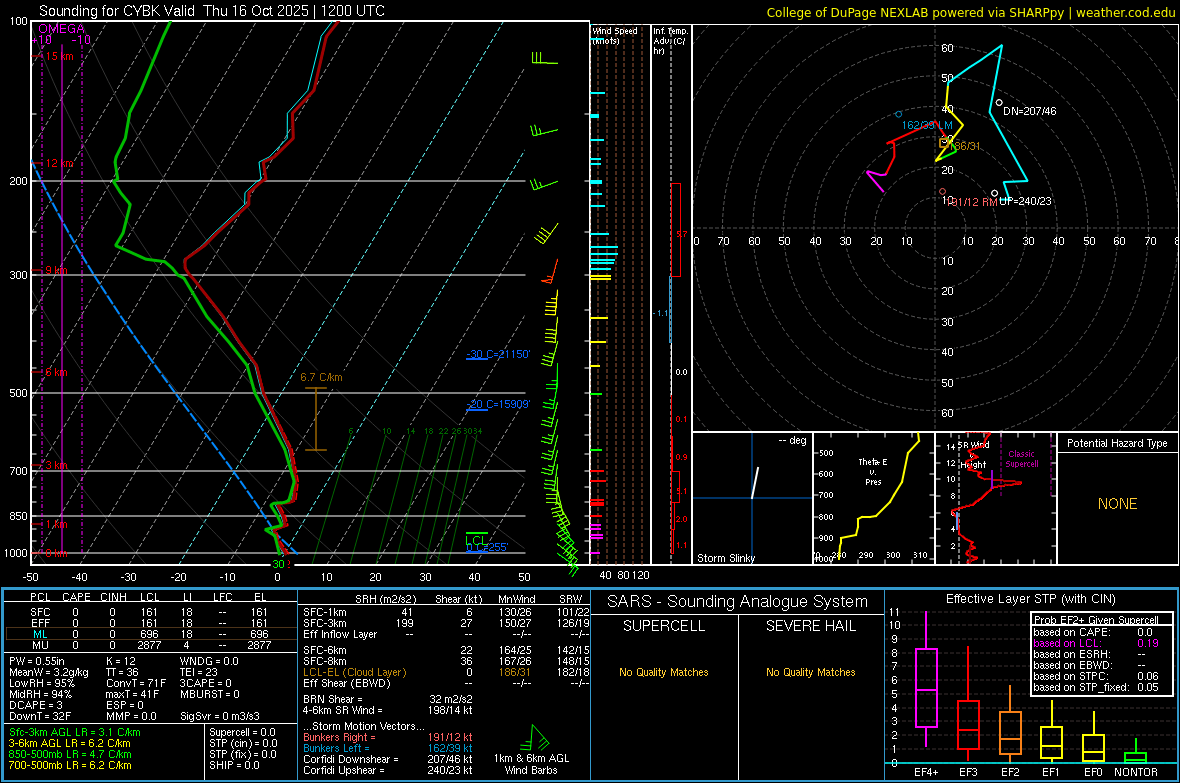Select the CINH column header
Viewport: 1180px width, 783px height.
click(113, 597)
